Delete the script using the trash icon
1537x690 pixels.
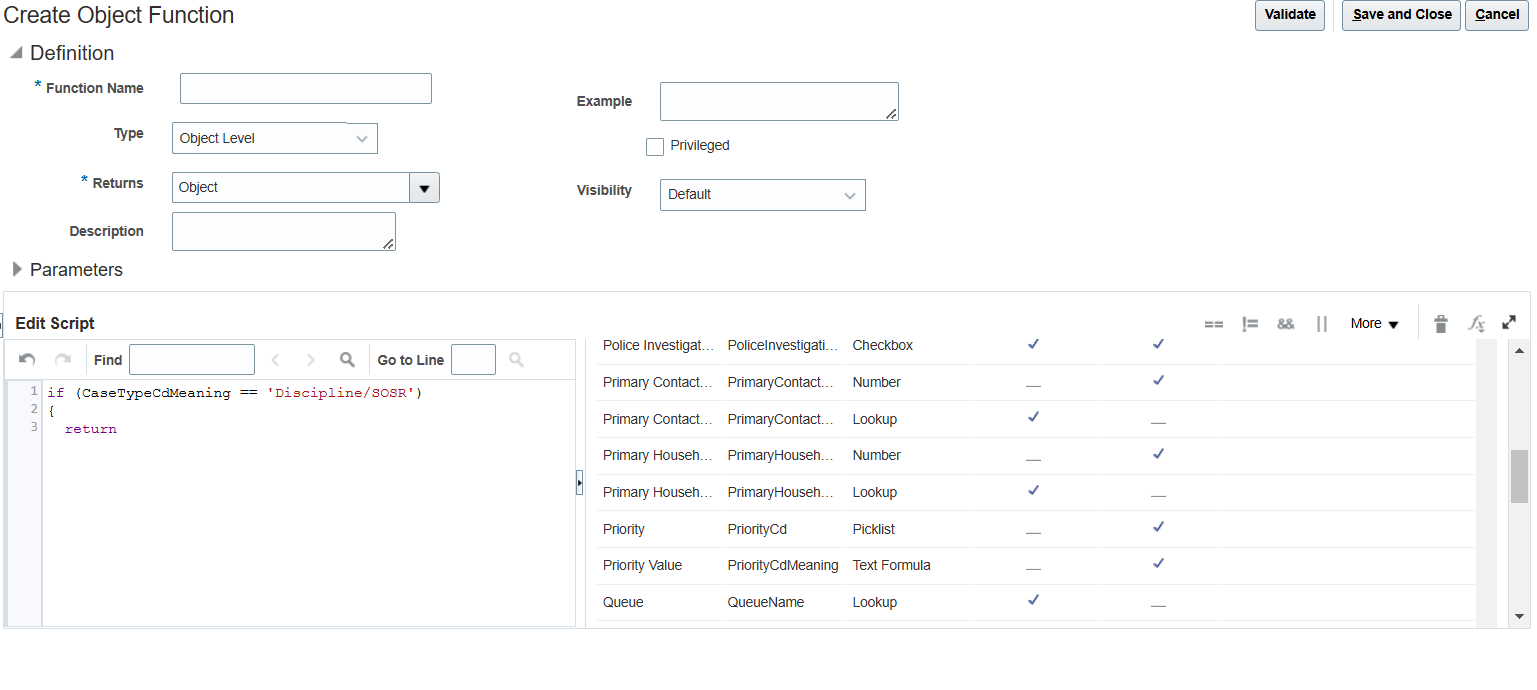1441,323
